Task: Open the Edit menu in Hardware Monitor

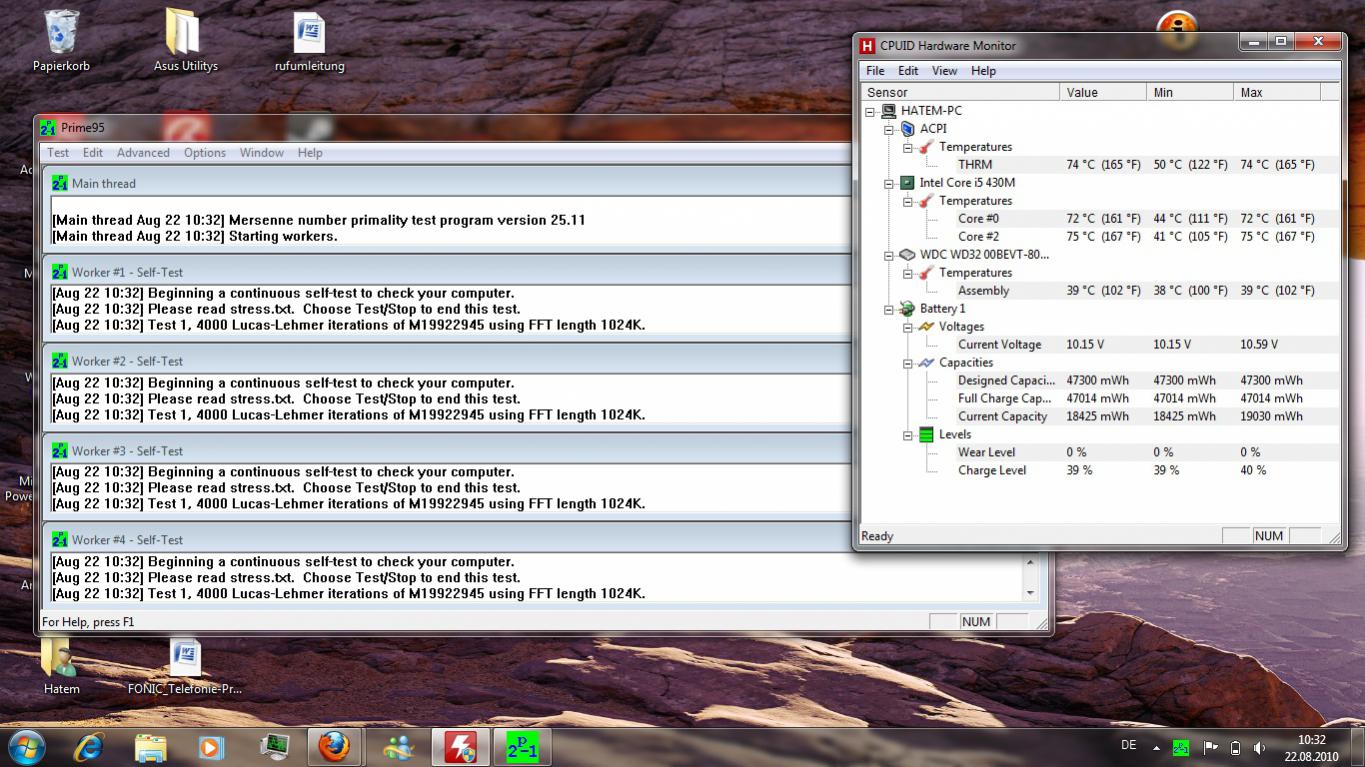Action: coord(908,71)
